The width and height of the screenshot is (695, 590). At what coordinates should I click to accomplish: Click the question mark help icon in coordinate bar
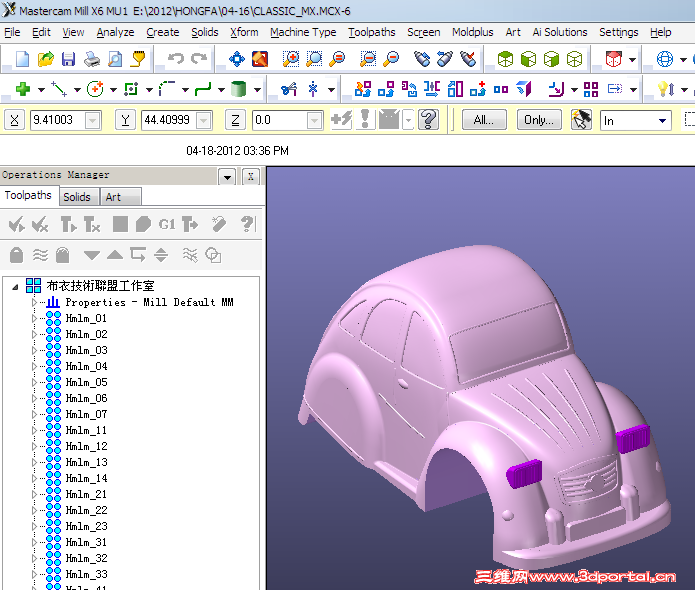point(429,120)
